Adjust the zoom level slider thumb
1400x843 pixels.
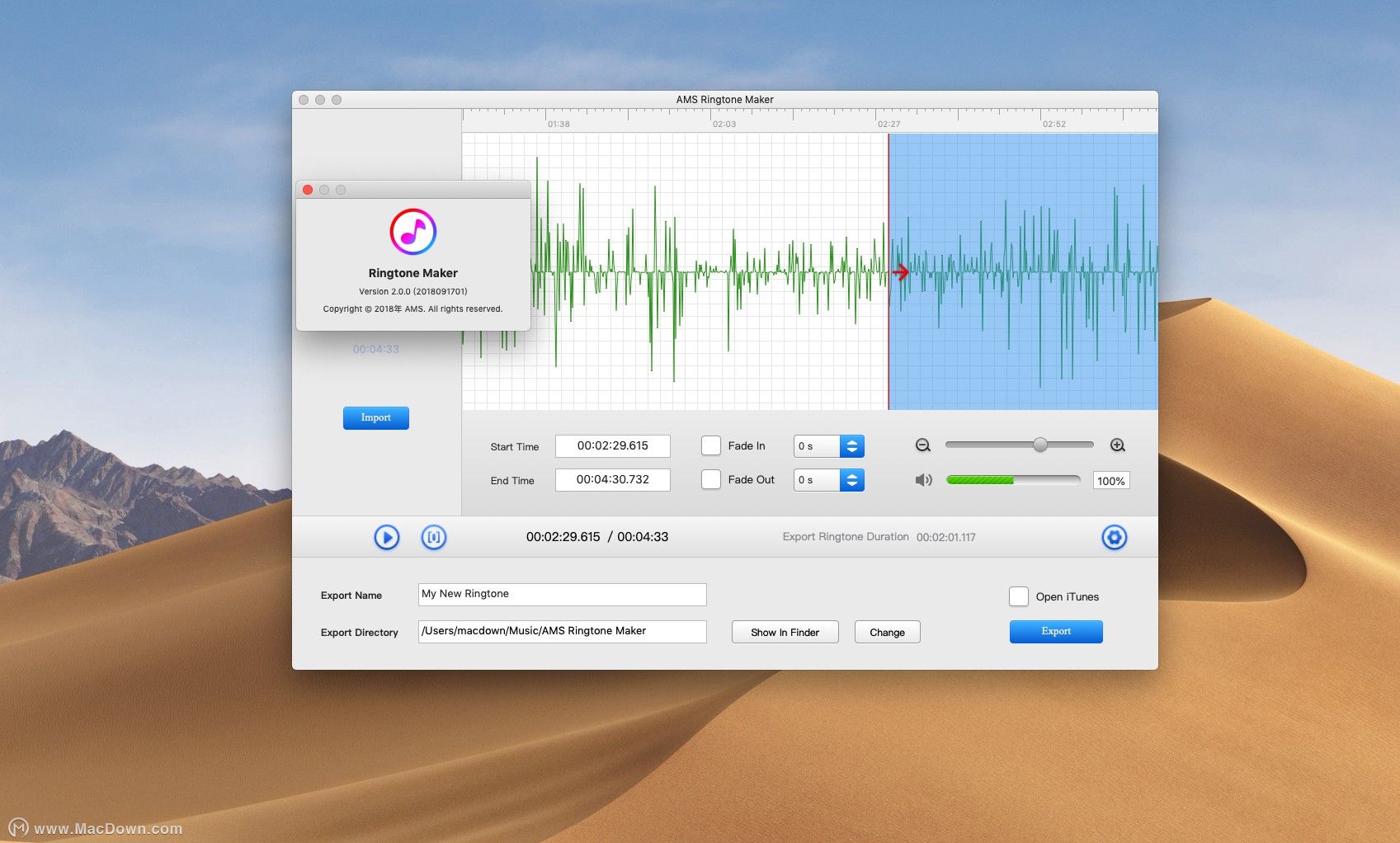point(1040,445)
